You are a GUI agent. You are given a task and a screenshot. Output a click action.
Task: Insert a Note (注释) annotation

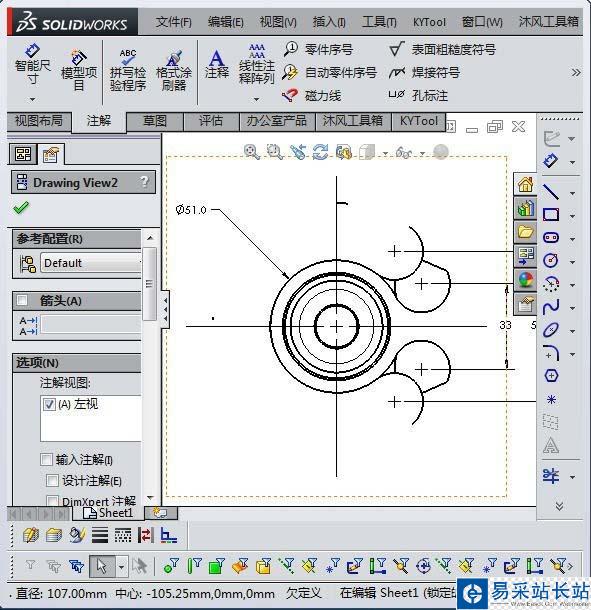pos(217,64)
